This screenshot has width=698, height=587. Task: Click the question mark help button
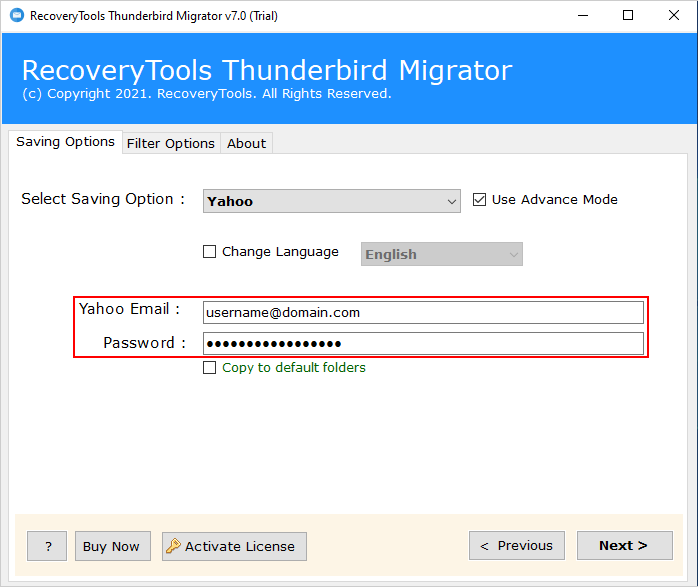pyautogui.click(x=47, y=546)
